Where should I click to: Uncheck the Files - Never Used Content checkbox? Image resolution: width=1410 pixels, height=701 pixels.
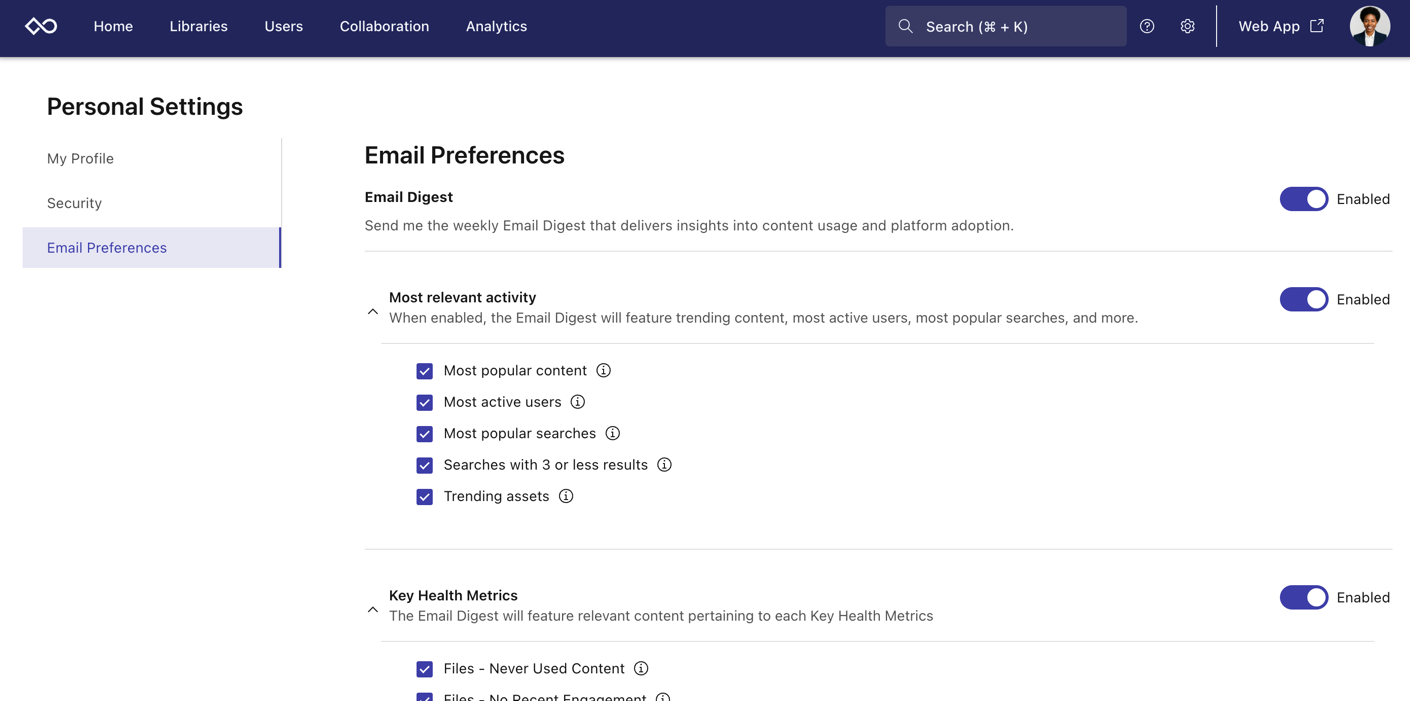pos(425,668)
